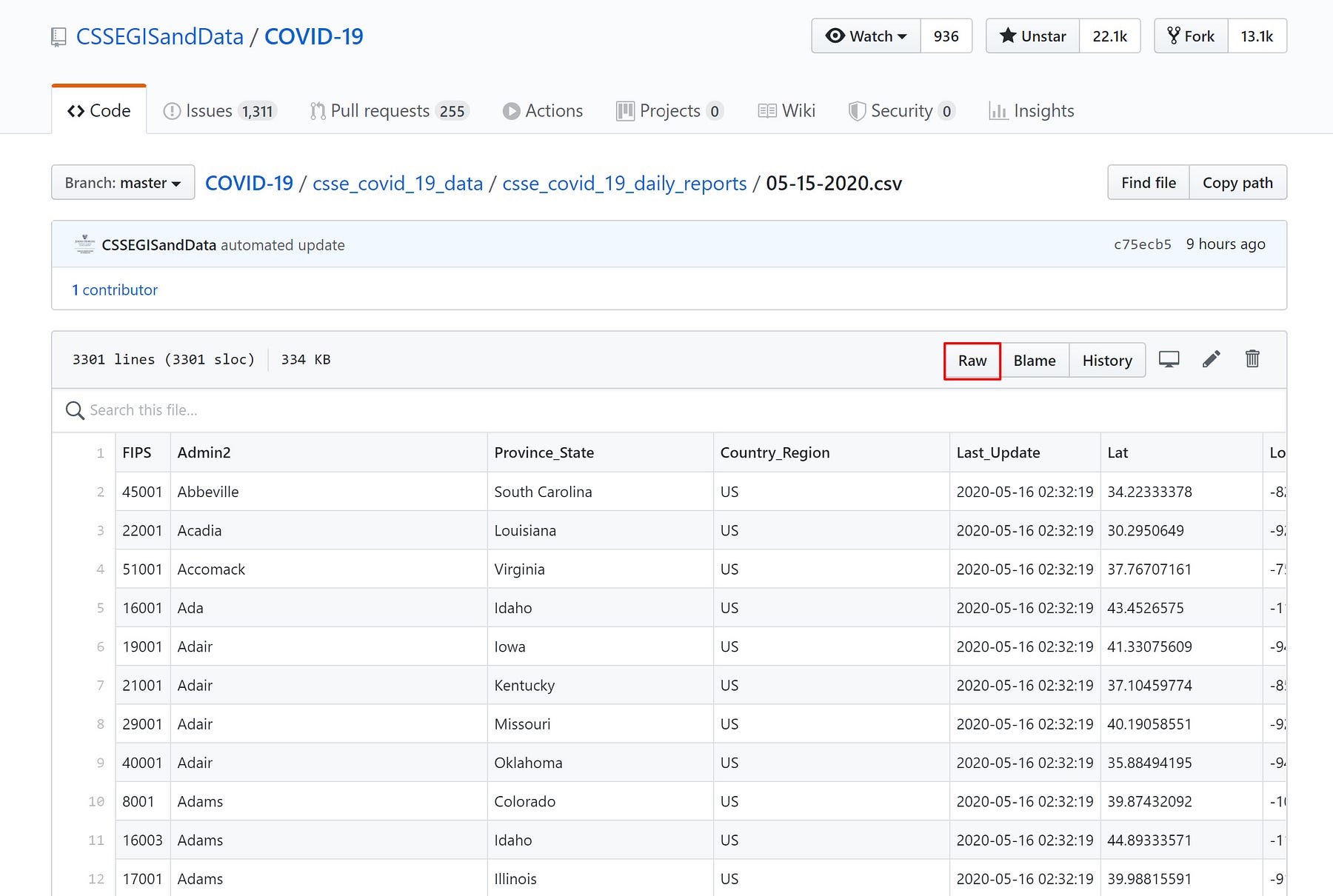
Task: Click the magnifier search icon
Action: 75,410
